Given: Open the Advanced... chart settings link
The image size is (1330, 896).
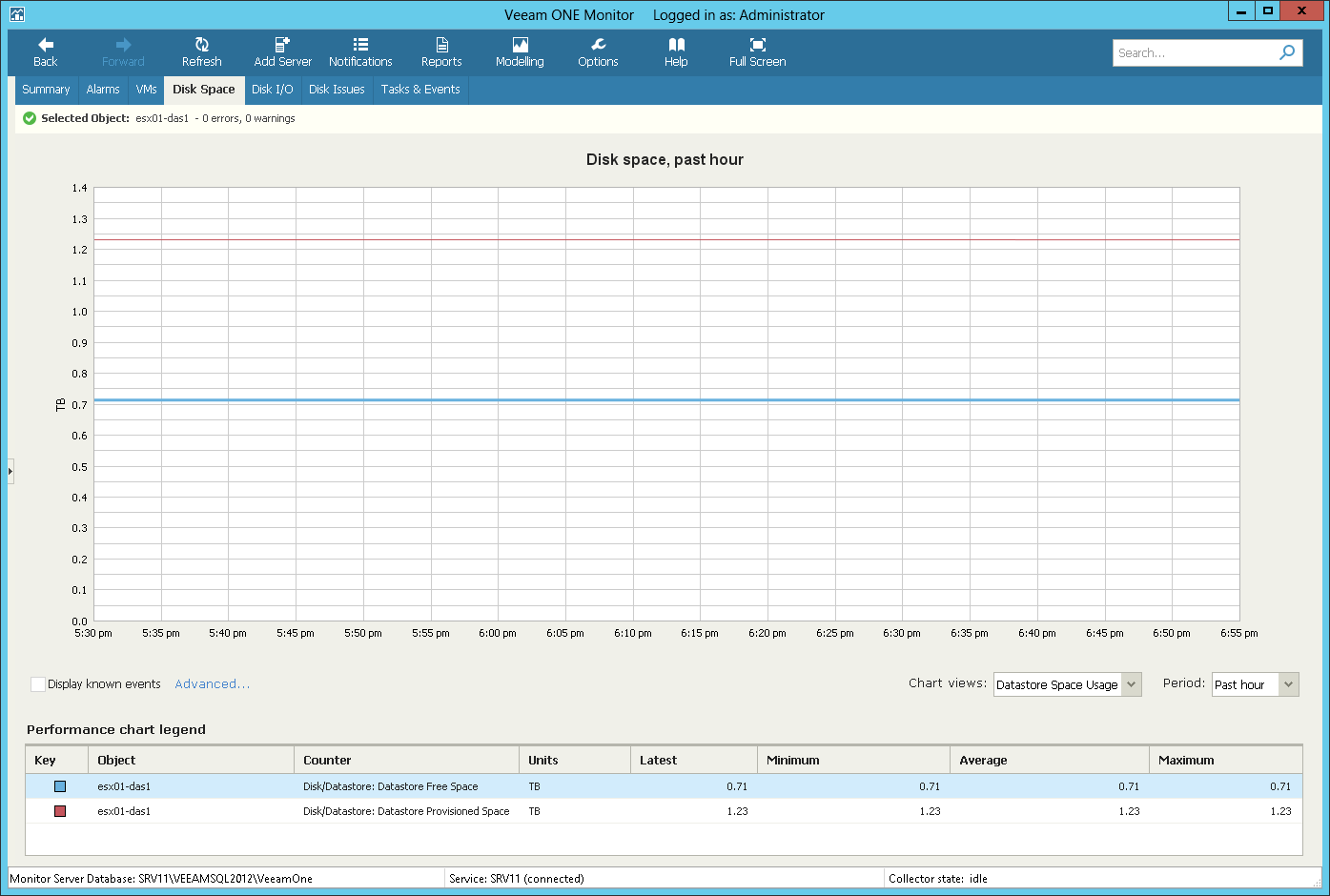Looking at the screenshot, I should pyautogui.click(x=213, y=684).
